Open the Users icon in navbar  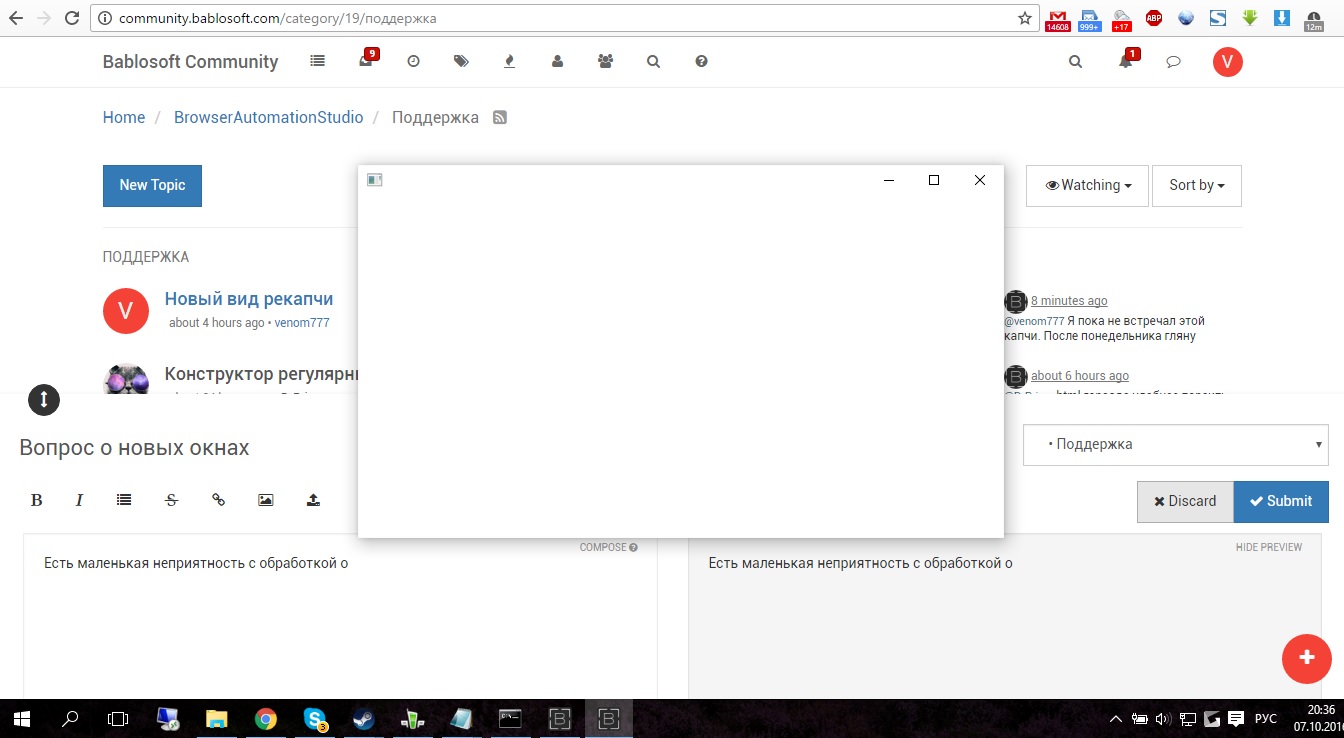(557, 61)
